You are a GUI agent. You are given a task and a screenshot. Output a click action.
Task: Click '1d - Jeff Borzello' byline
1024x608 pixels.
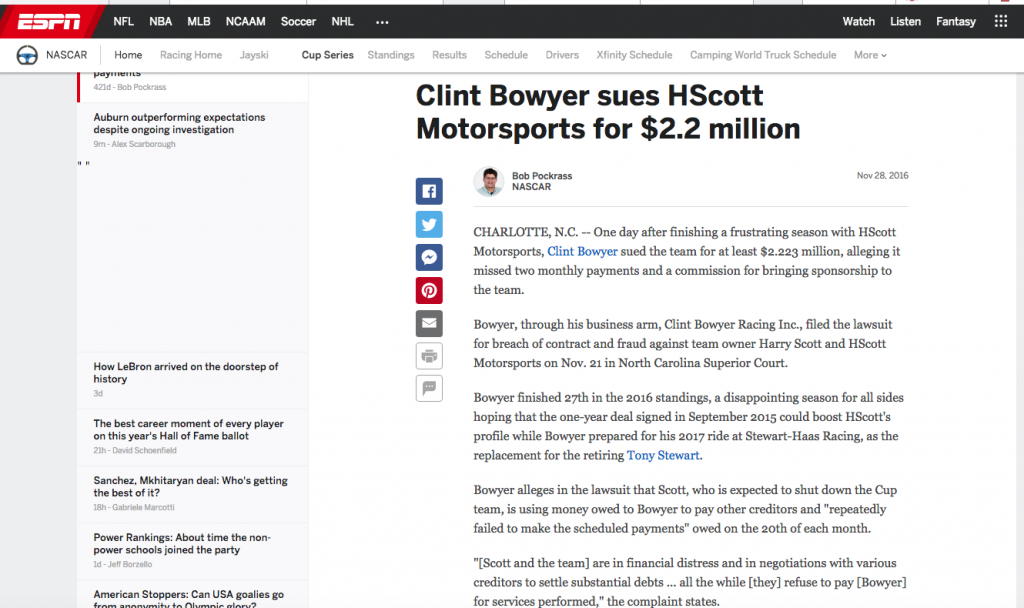click(123, 564)
